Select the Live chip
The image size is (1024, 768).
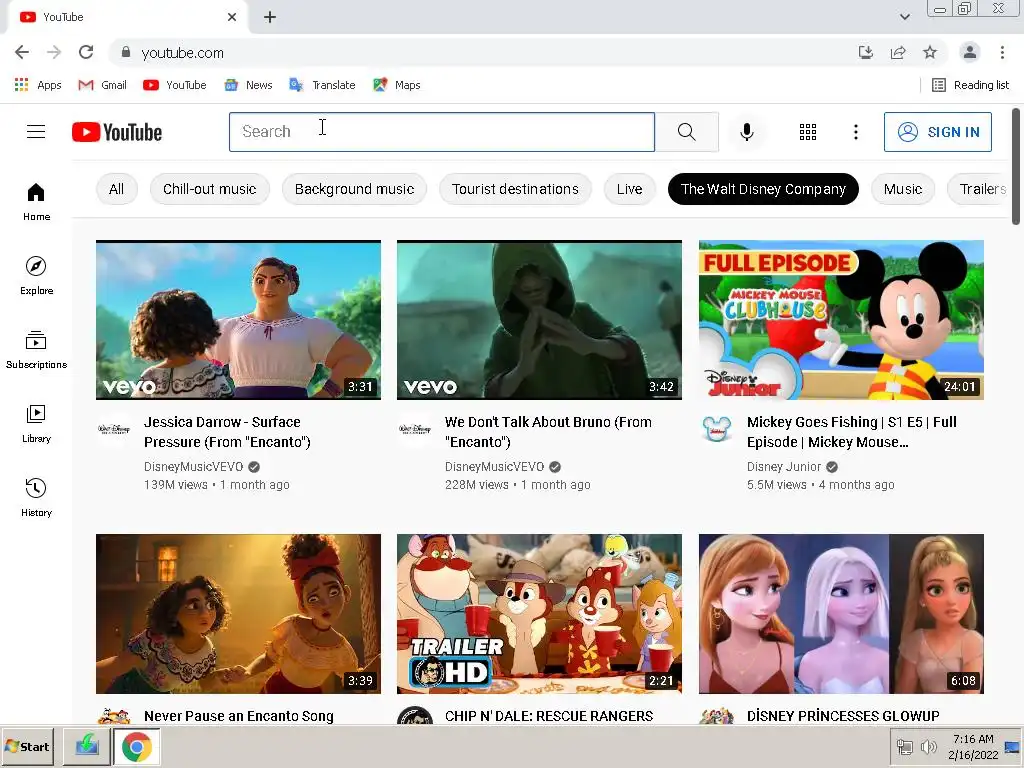coord(630,189)
